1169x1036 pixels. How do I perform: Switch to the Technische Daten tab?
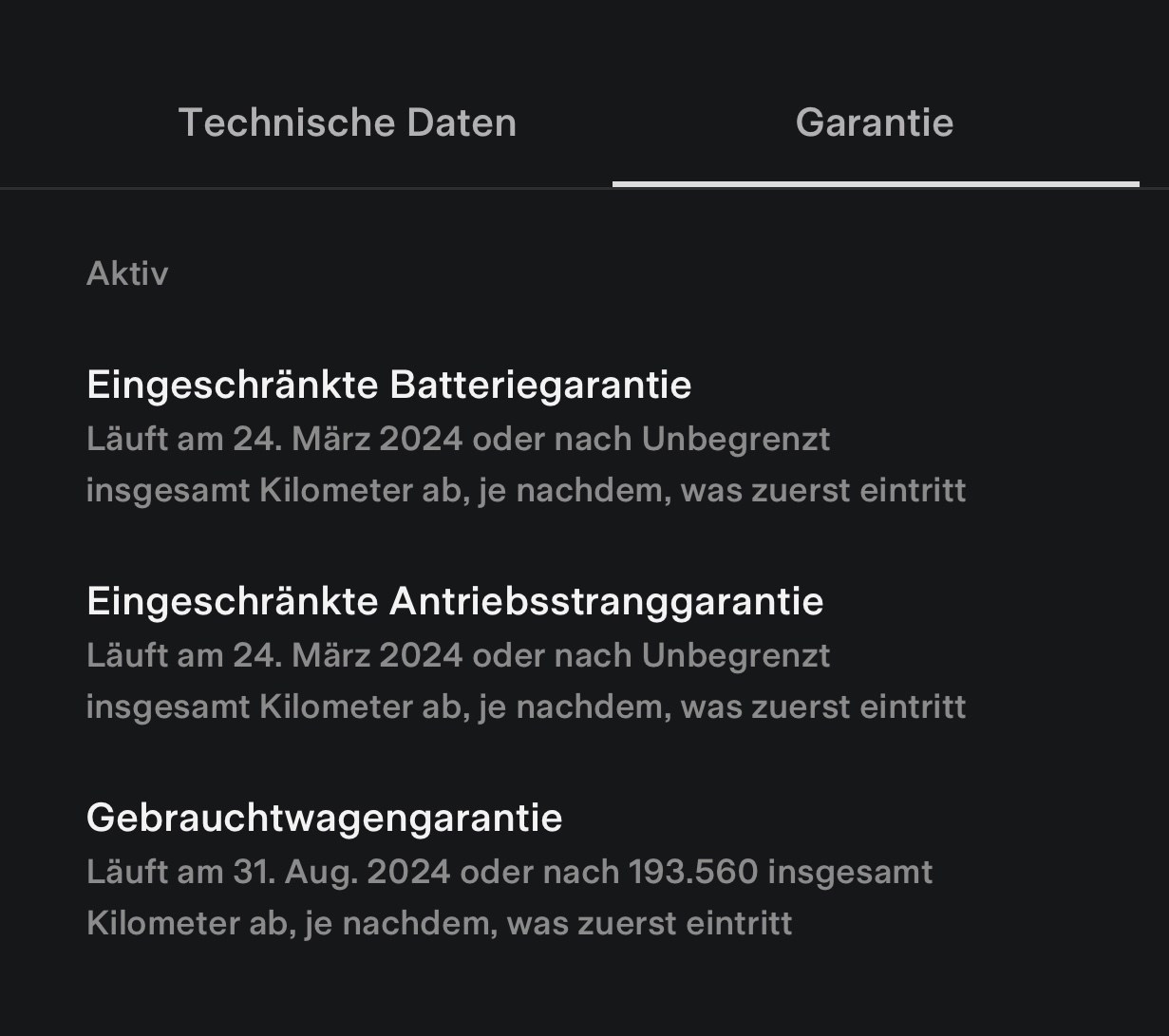[x=348, y=122]
